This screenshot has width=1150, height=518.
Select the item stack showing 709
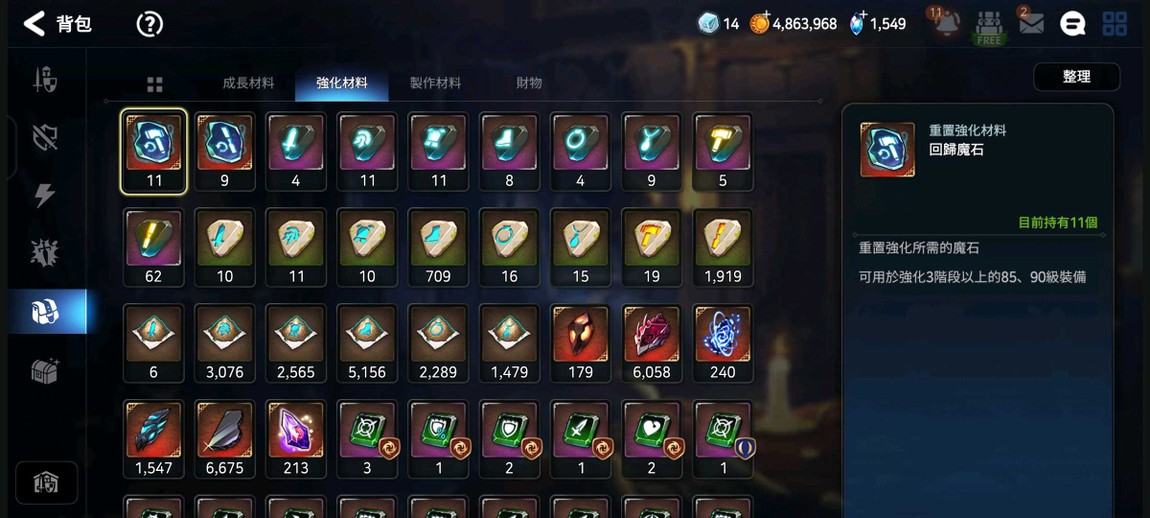click(x=438, y=247)
